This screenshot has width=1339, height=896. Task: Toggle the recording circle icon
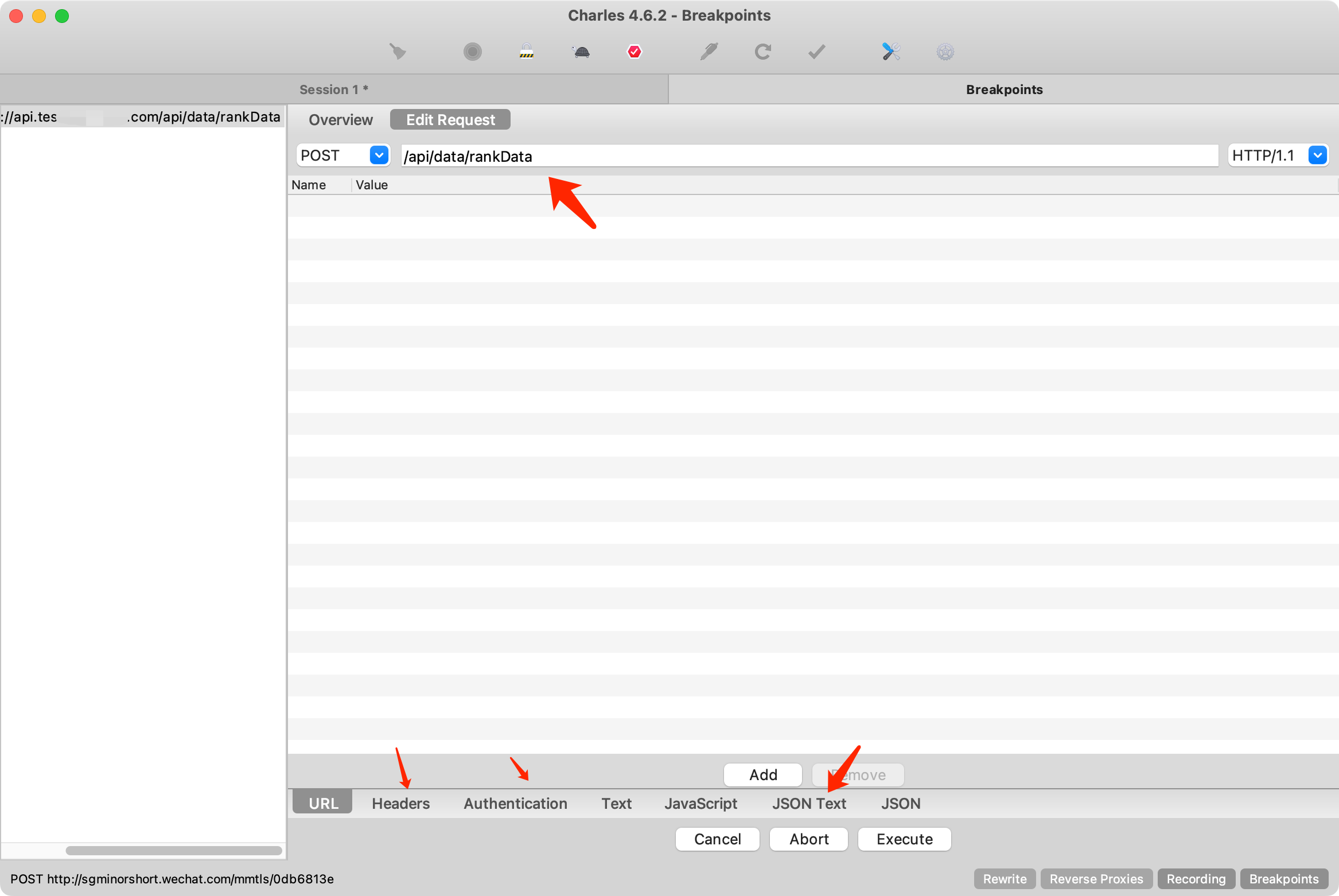coord(472,52)
